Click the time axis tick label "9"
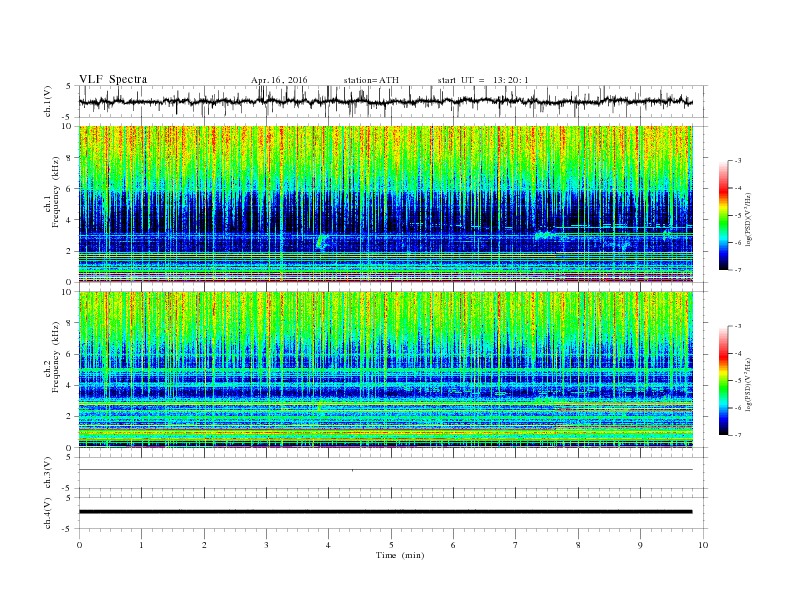The height and width of the screenshot is (612, 792). pos(640,545)
